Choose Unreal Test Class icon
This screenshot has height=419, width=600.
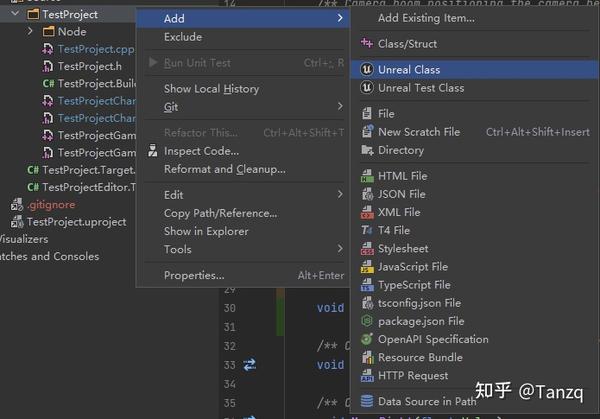click(x=367, y=88)
